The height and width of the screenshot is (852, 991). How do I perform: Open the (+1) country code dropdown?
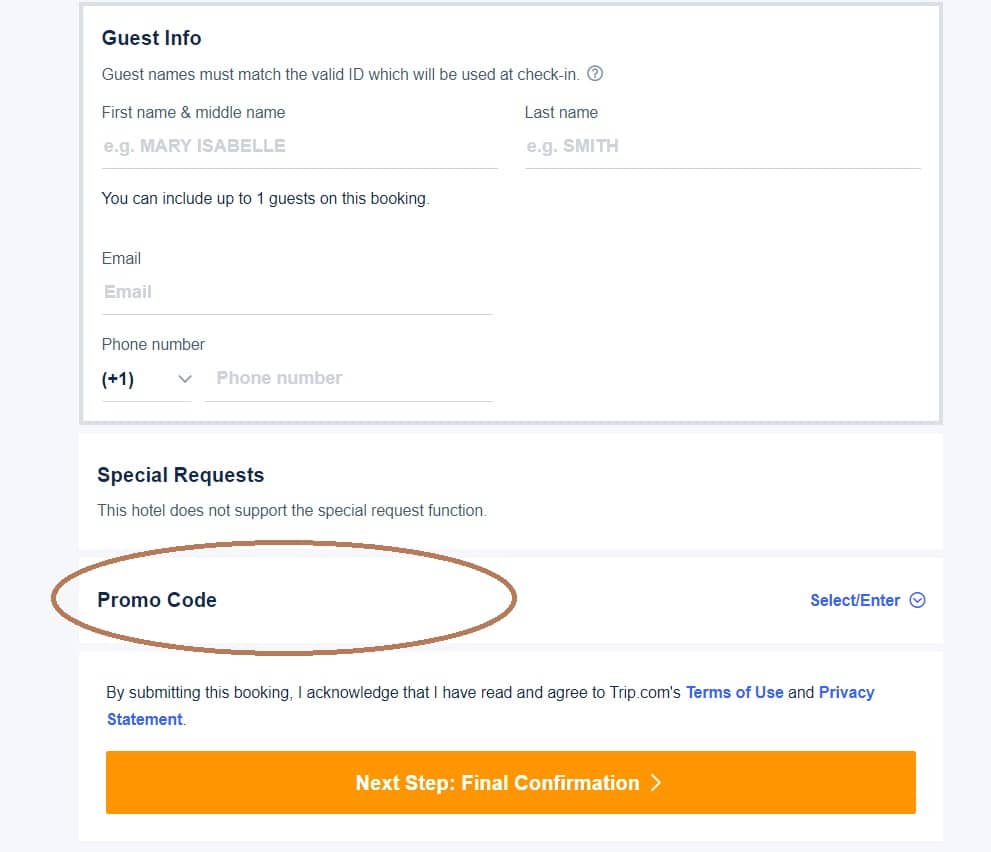click(x=147, y=379)
